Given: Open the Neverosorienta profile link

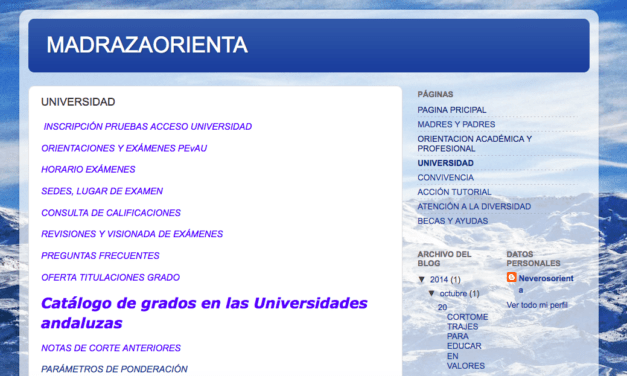Looking at the screenshot, I should pos(546,284).
